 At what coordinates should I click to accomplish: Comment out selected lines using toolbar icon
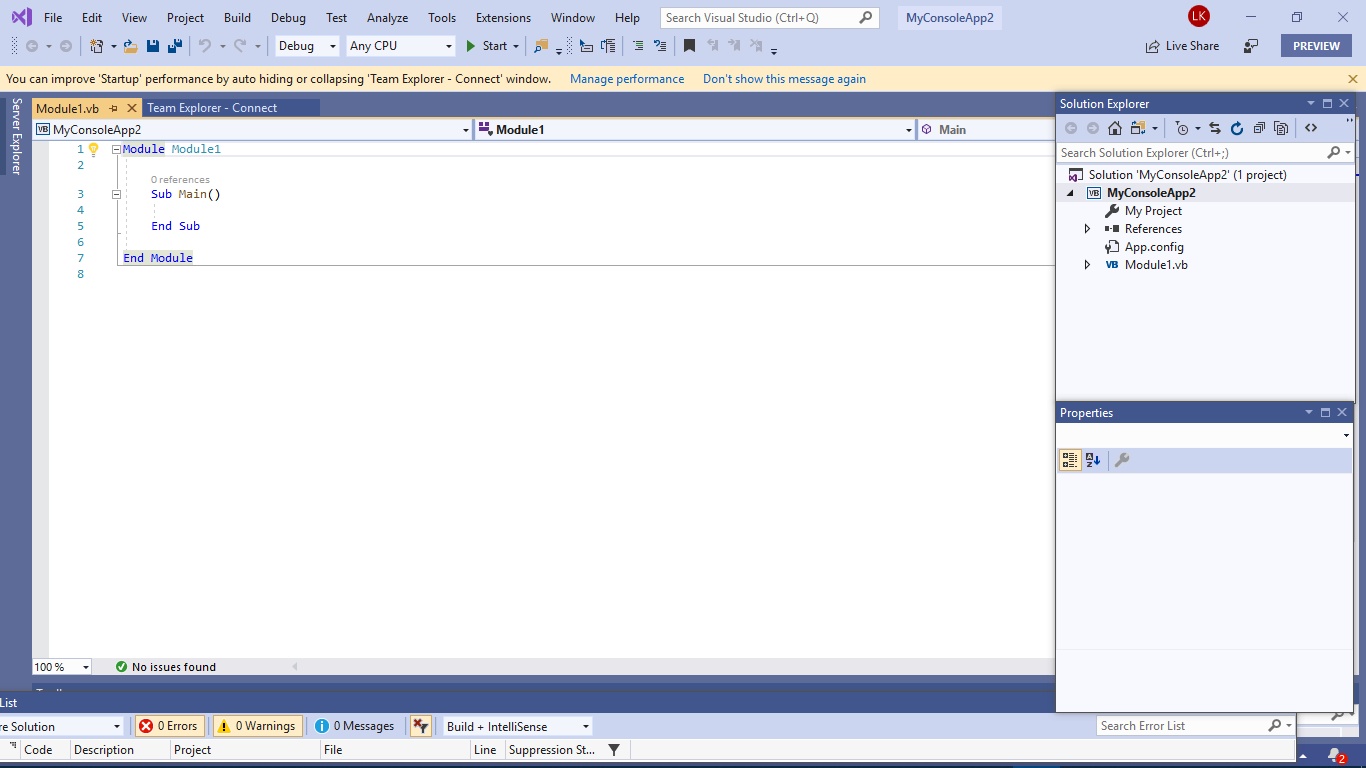pyautogui.click(x=638, y=46)
